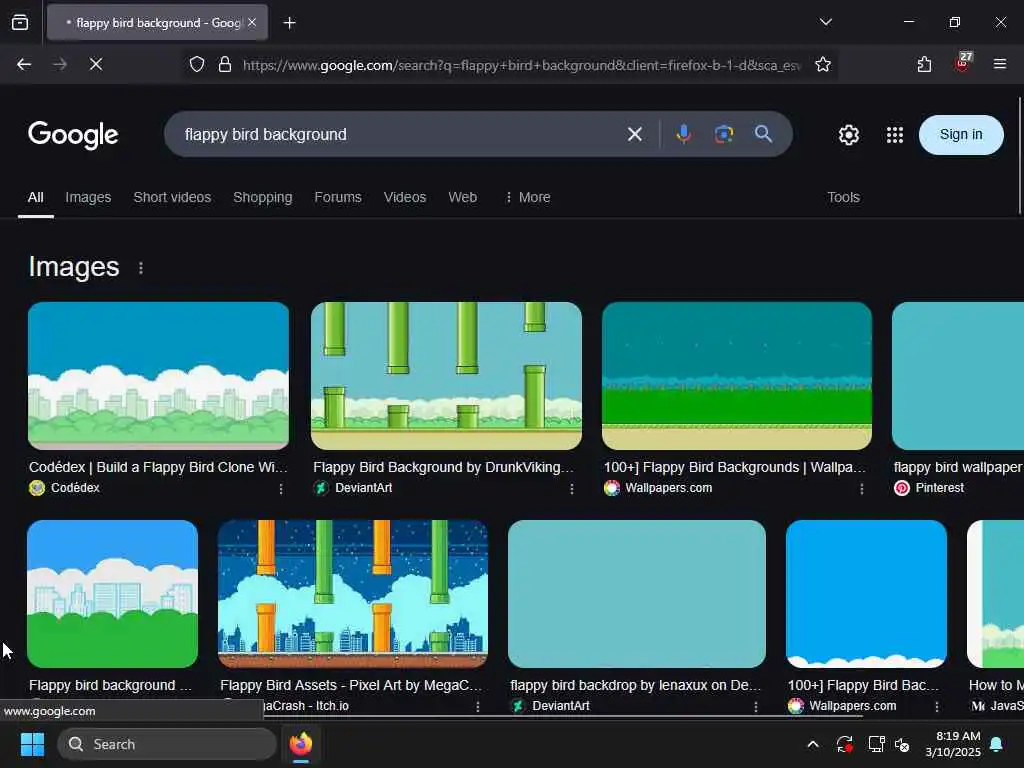
Task: Switch to Videos tab
Action: click(x=404, y=197)
